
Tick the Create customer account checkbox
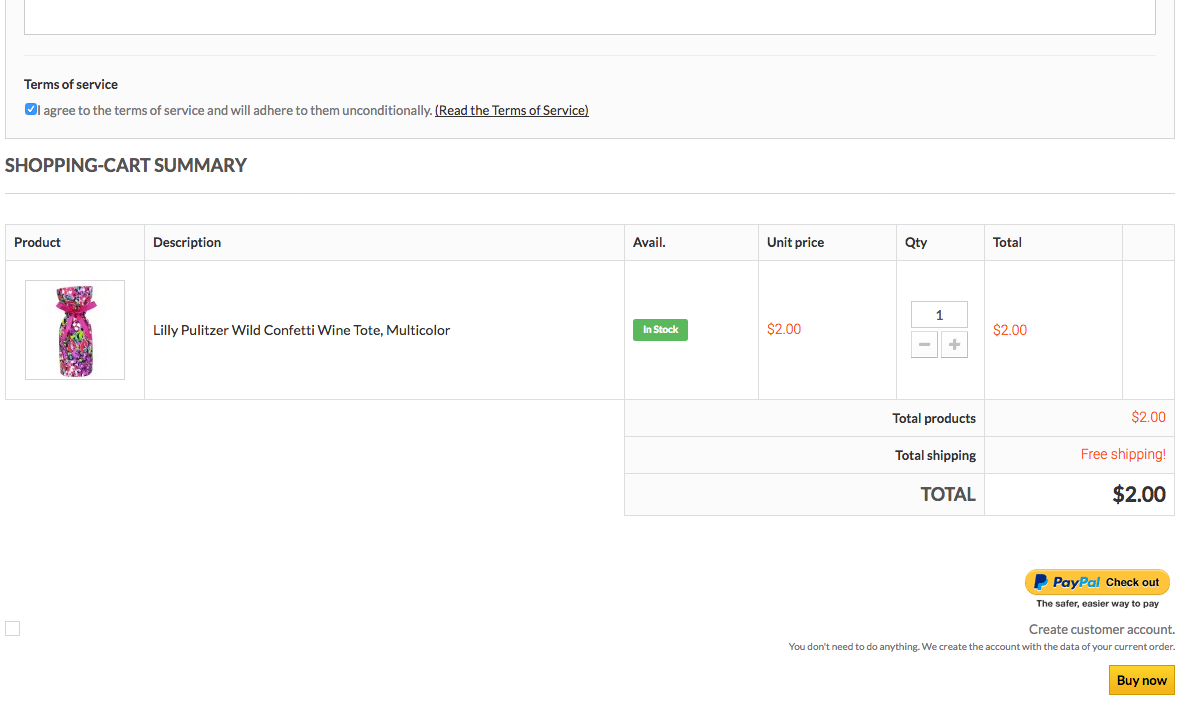pyautogui.click(x=12, y=628)
